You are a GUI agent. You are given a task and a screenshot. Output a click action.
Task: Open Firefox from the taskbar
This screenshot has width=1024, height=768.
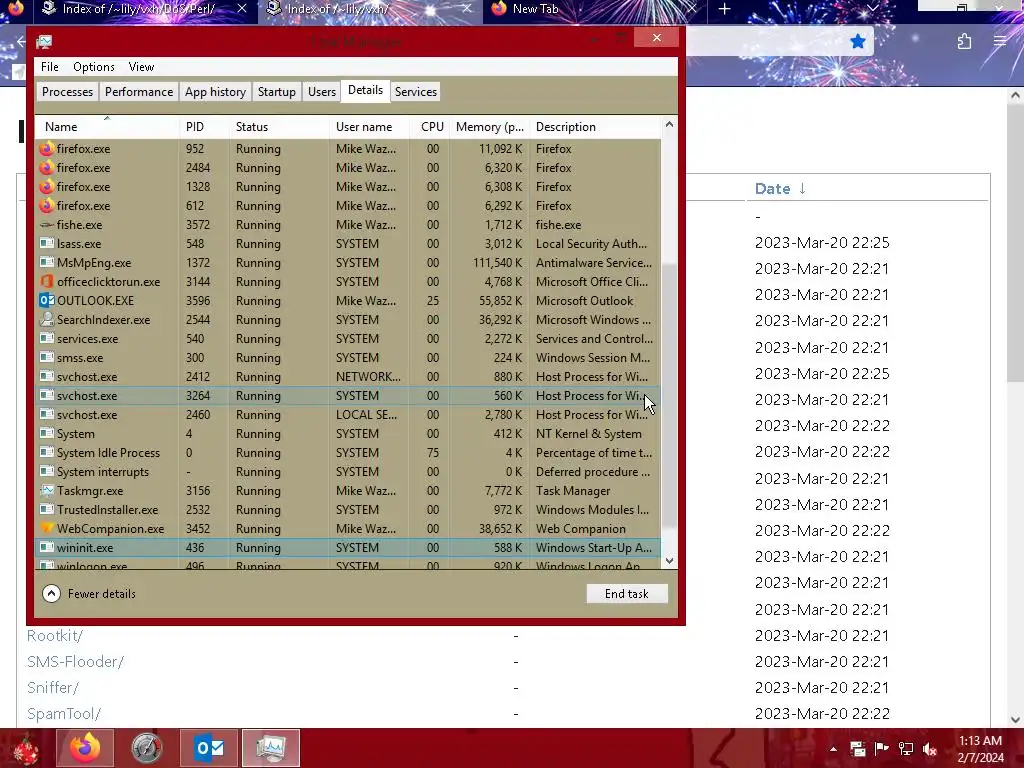(x=85, y=748)
